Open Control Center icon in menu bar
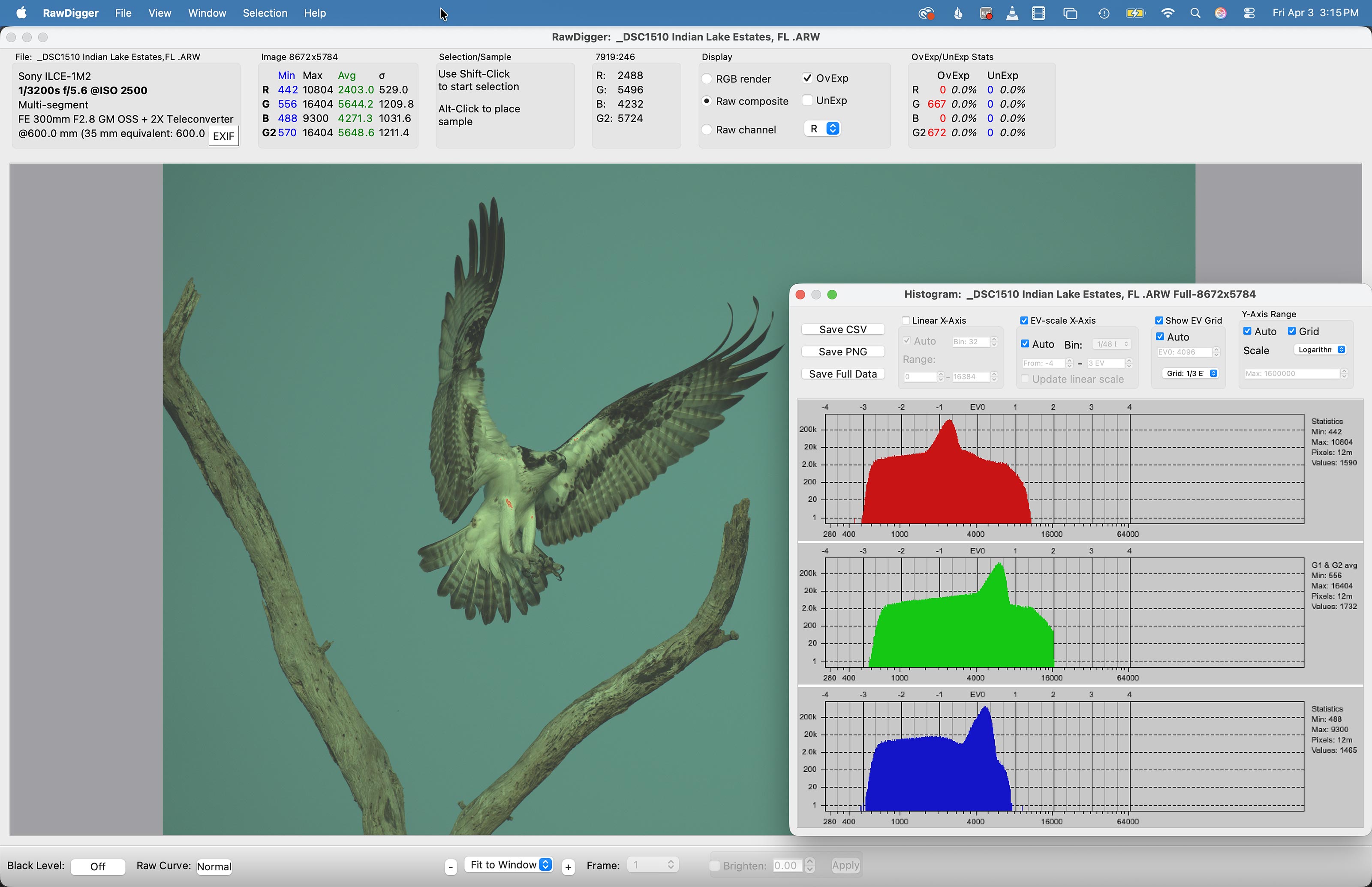 1249,13
